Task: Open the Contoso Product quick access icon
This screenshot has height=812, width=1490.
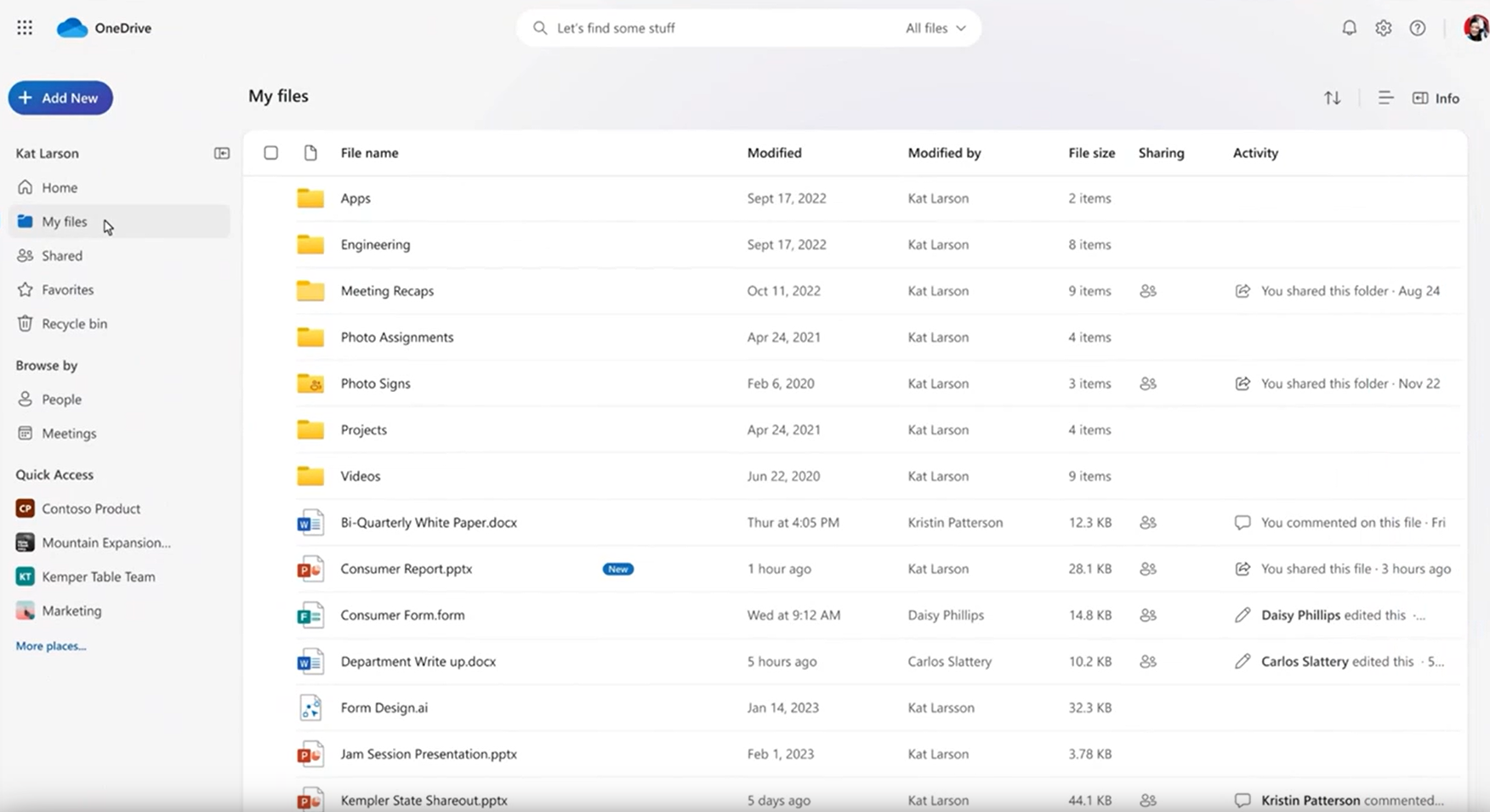Action: pos(26,508)
